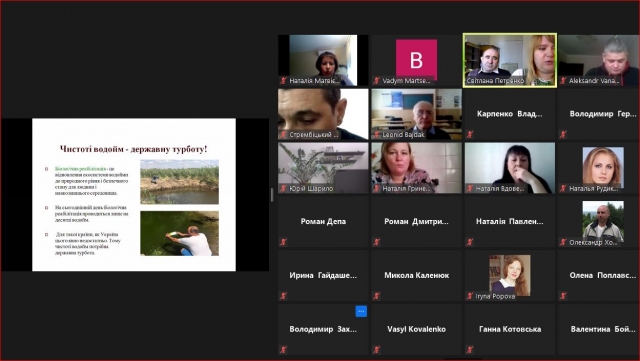Click muted mic icon on Карпенко Влад tile
This screenshot has height=361, width=640.
click(x=470, y=134)
